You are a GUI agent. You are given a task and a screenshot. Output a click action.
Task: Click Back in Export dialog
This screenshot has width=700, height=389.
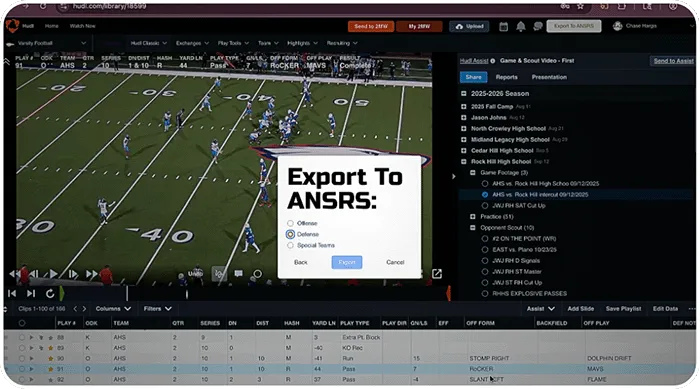click(x=300, y=262)
